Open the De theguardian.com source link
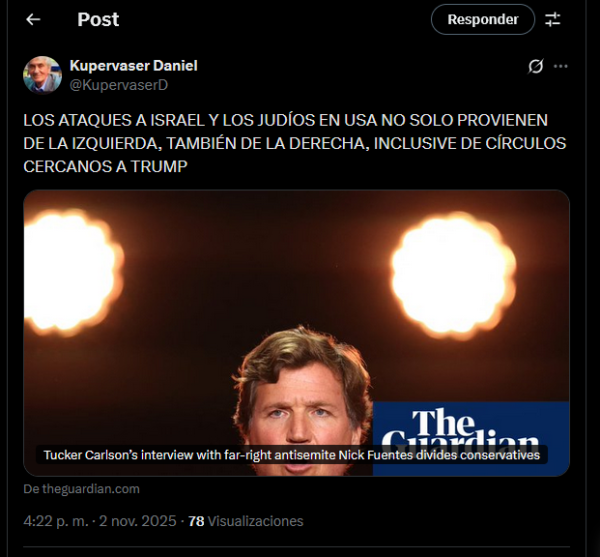Image resolution: width=600 pixels, height=557 pixels. pos(82,489)
